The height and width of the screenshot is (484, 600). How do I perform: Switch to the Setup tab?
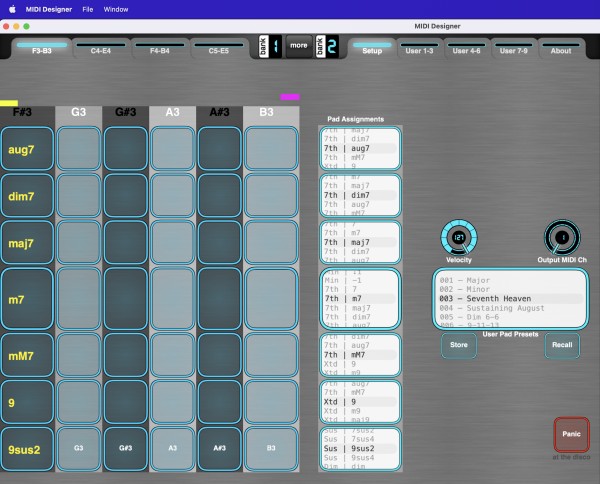click(372, 48)
